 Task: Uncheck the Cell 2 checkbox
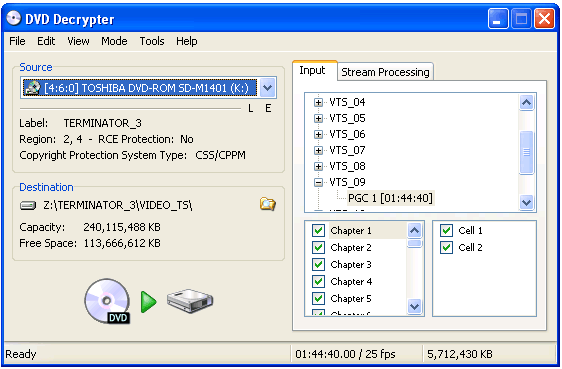pos(446,248)
